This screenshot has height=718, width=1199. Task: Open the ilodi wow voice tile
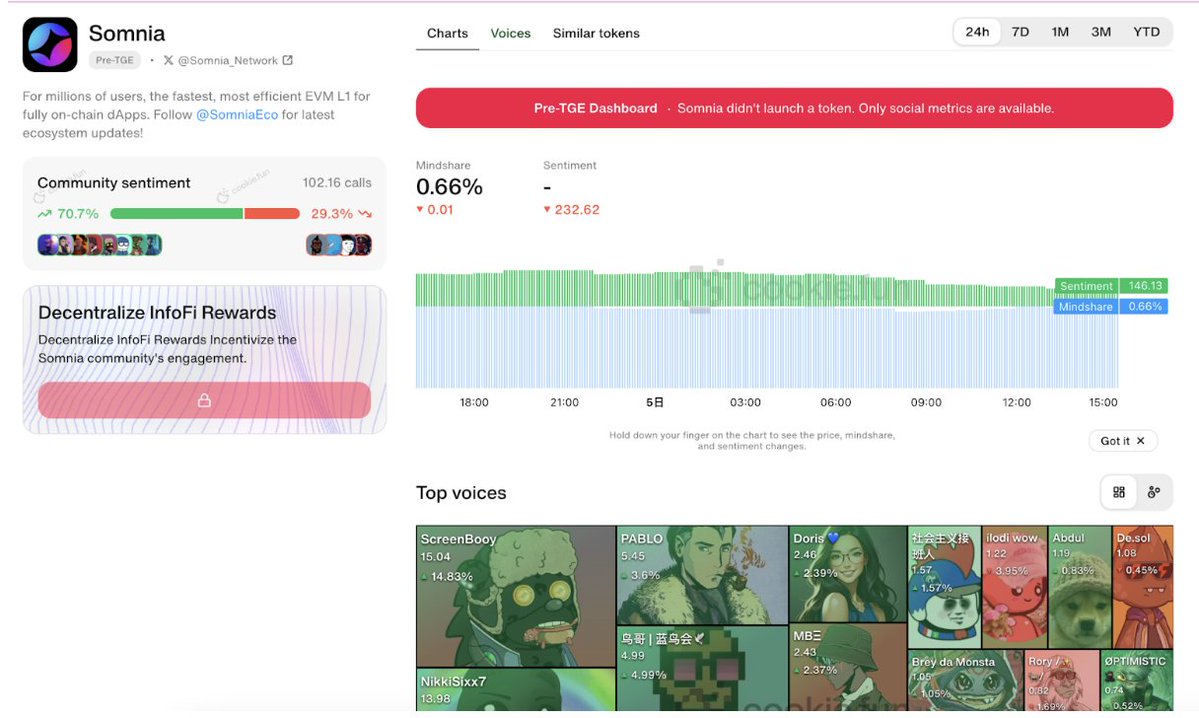click(1014, 587)
